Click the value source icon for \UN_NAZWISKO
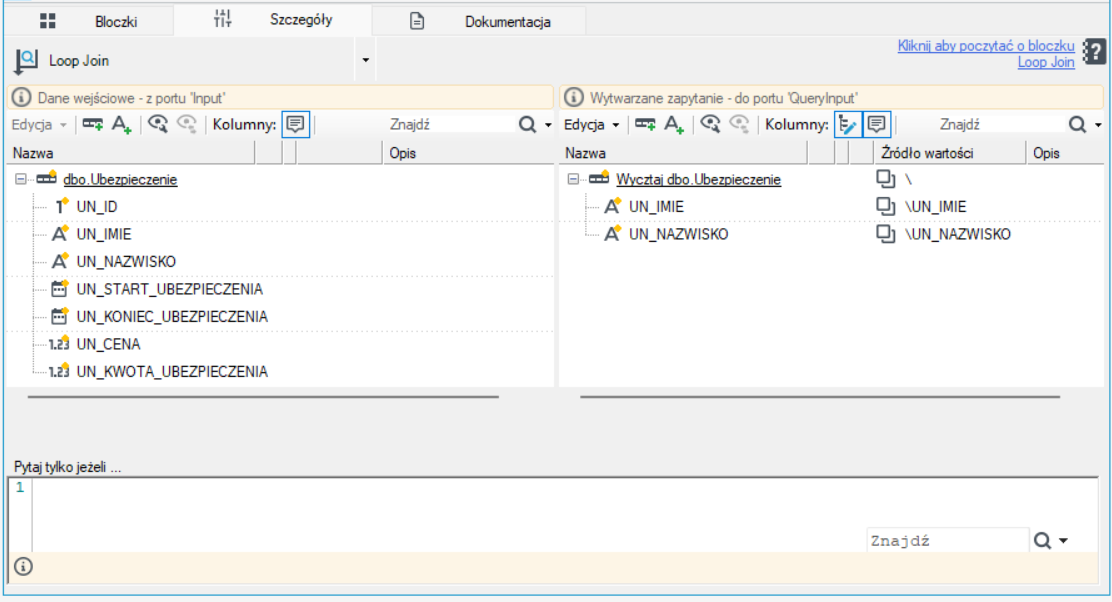This screenshot has width=1112, height=602. pyautogui.click(x=885, y=234)
